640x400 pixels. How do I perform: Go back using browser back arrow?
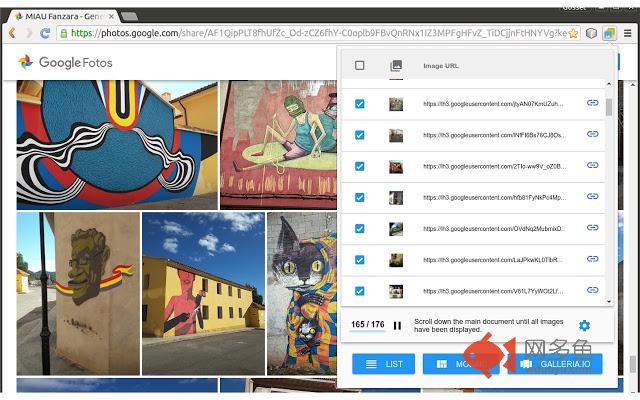[x=12, y=33]
